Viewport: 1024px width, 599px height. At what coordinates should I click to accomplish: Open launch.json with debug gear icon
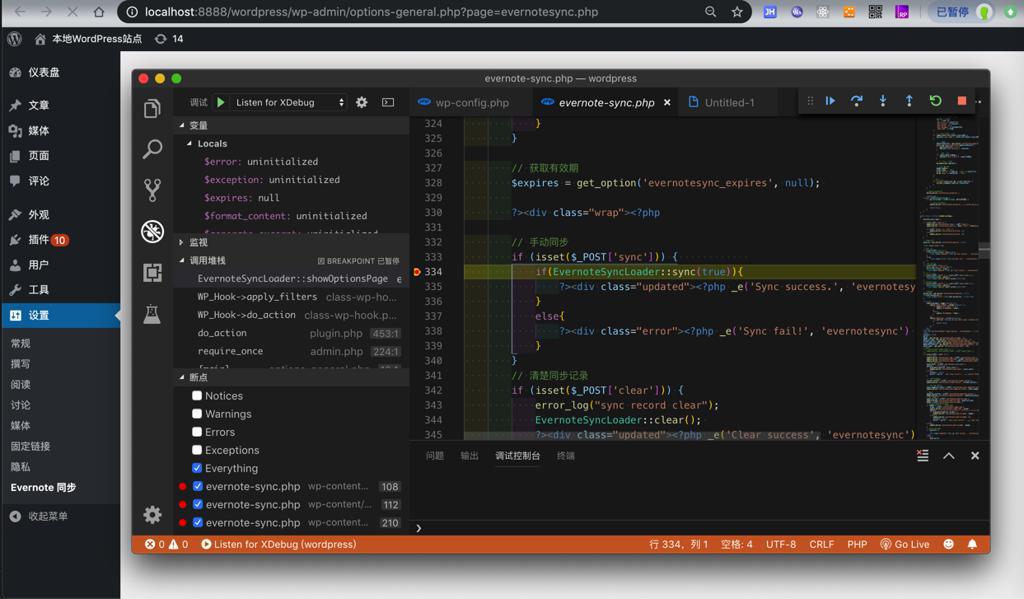coord(362,102)
